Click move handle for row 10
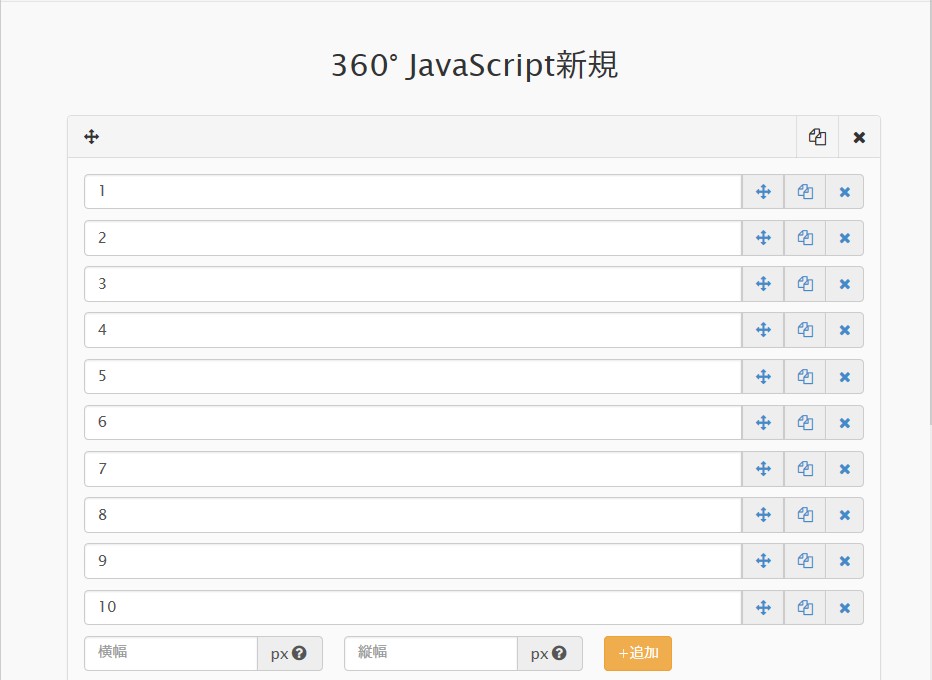The height and width of the screenshot is (680, 932). (x=763, y=607)
